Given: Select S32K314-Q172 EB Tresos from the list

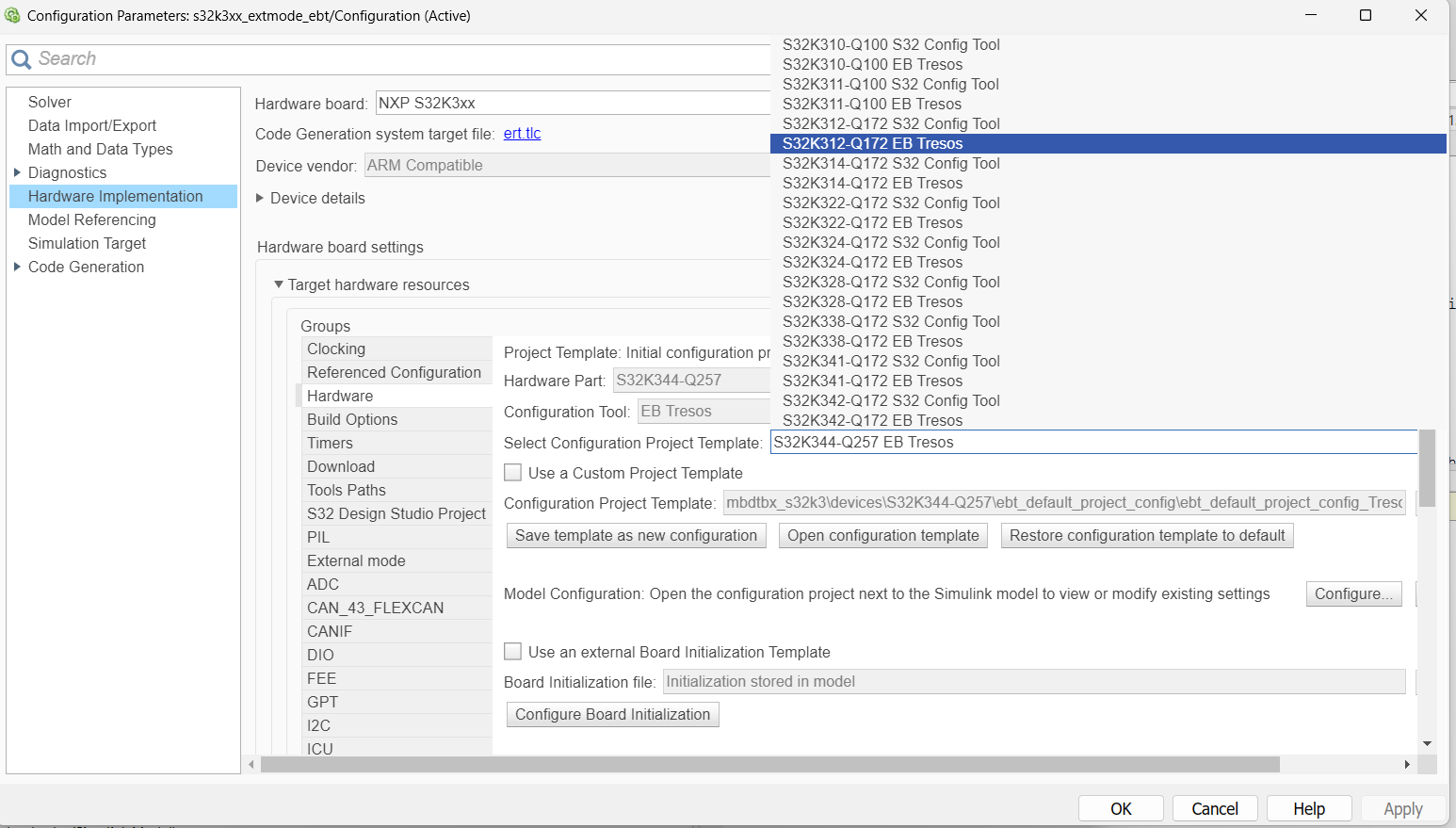Looking at the screenshot, I should click(872, 183).
